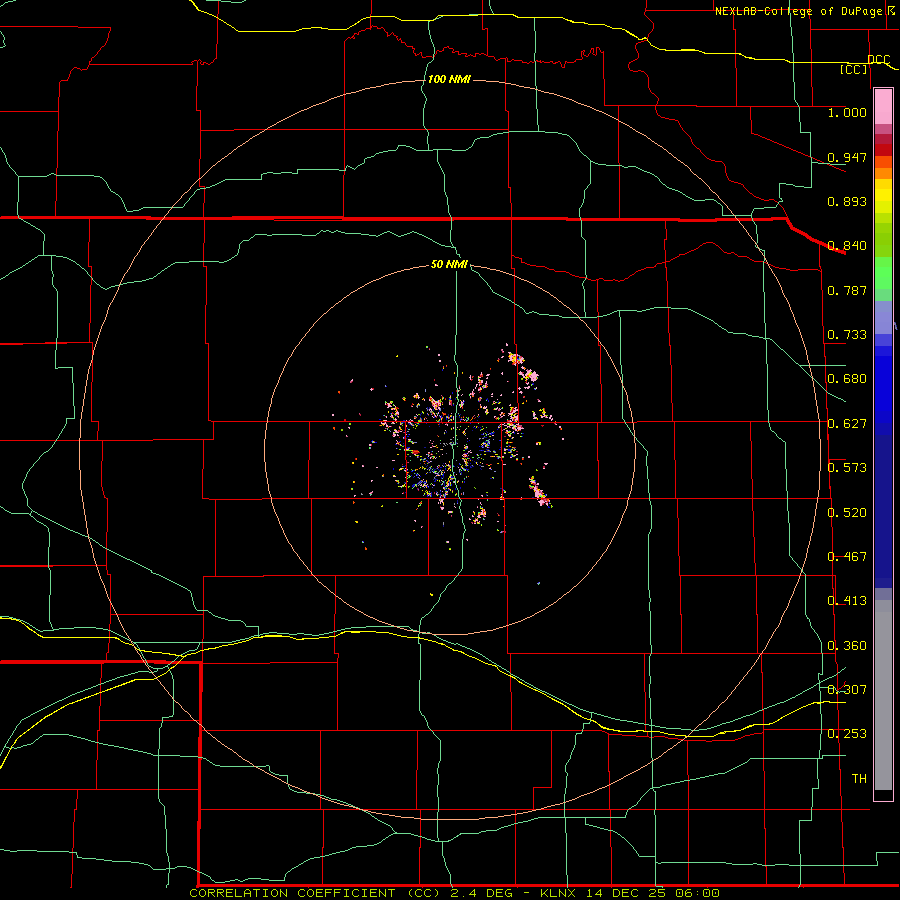
Task: Click the 0.627 scale value
Action: coord(847,424)
